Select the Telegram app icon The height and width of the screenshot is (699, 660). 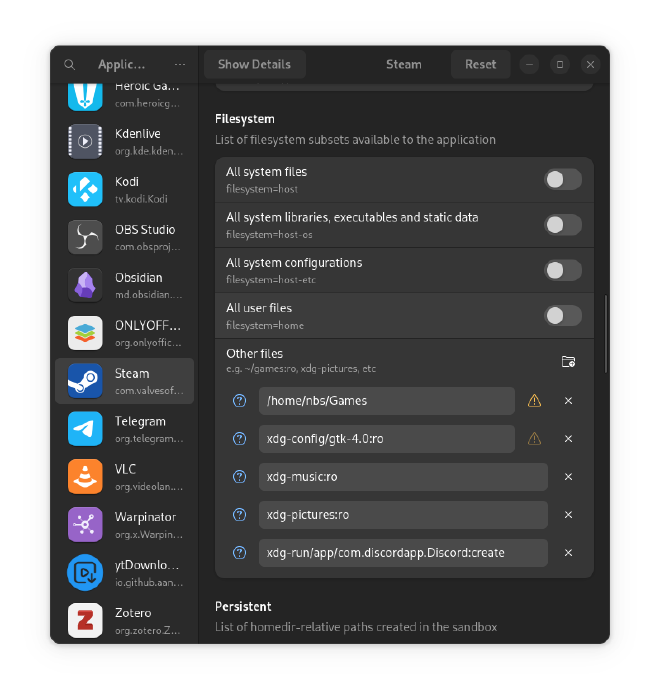coord(85,429)
